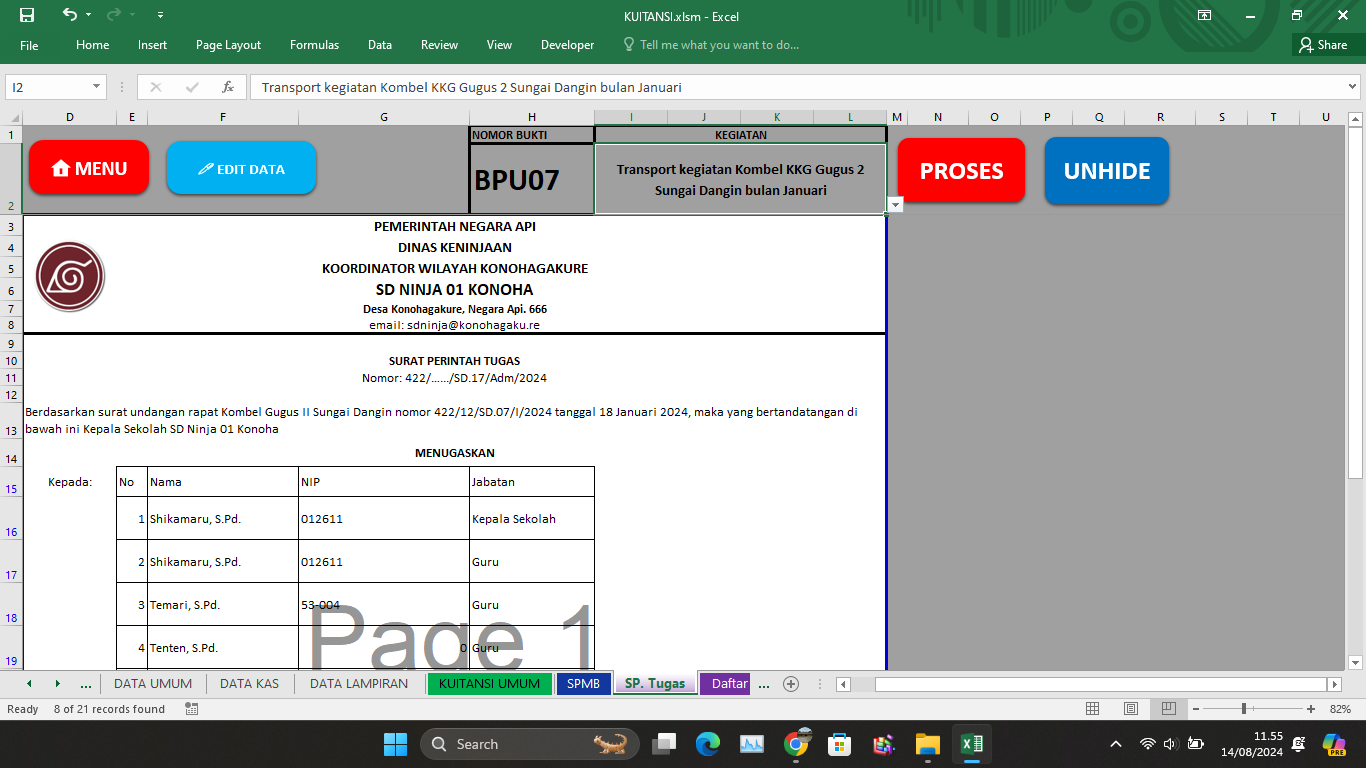Select Page Break Preview view icon
1366x768 pixels.
[x=1167, y=709]
